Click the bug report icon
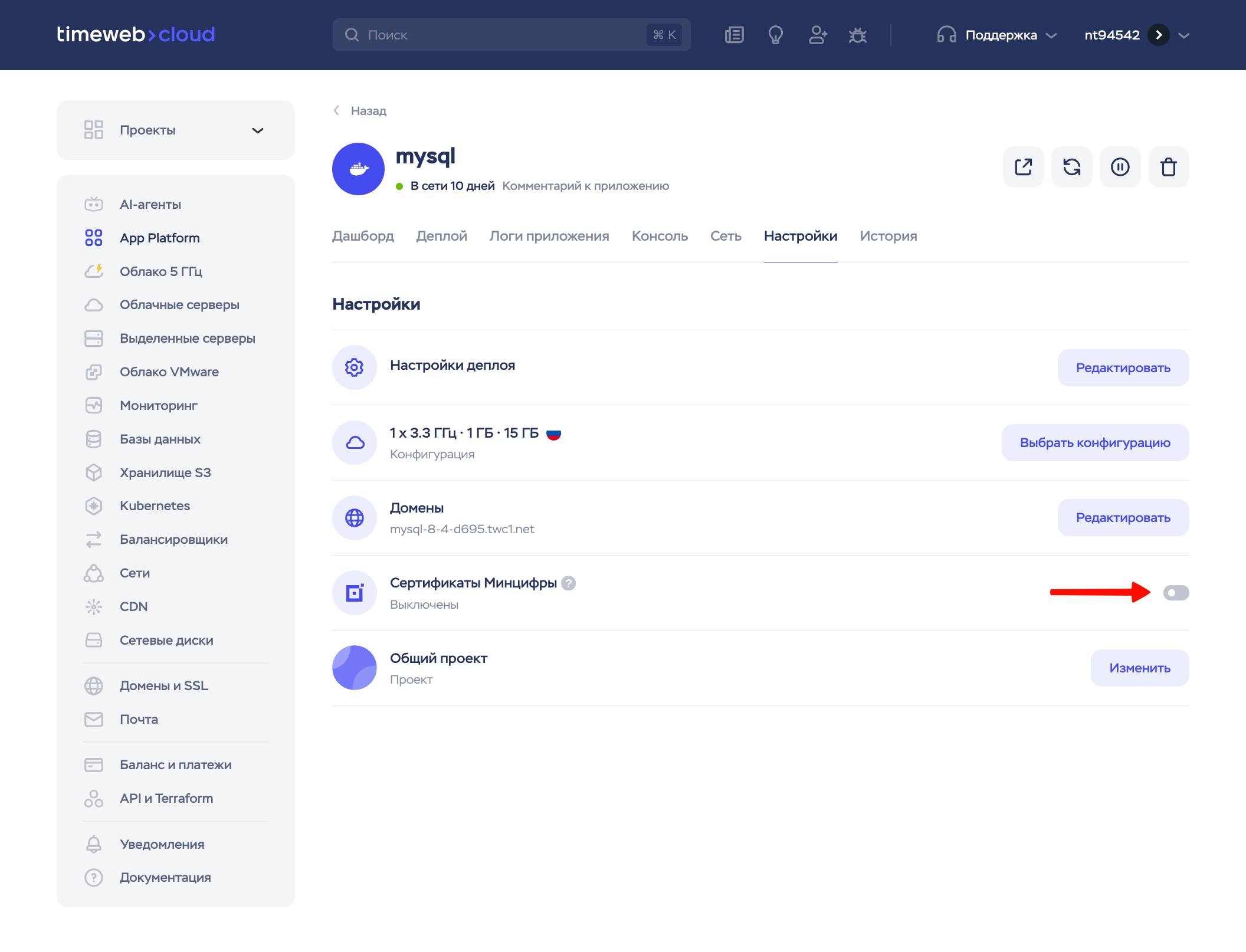1246x952 pixels. (x=858, y=35)
